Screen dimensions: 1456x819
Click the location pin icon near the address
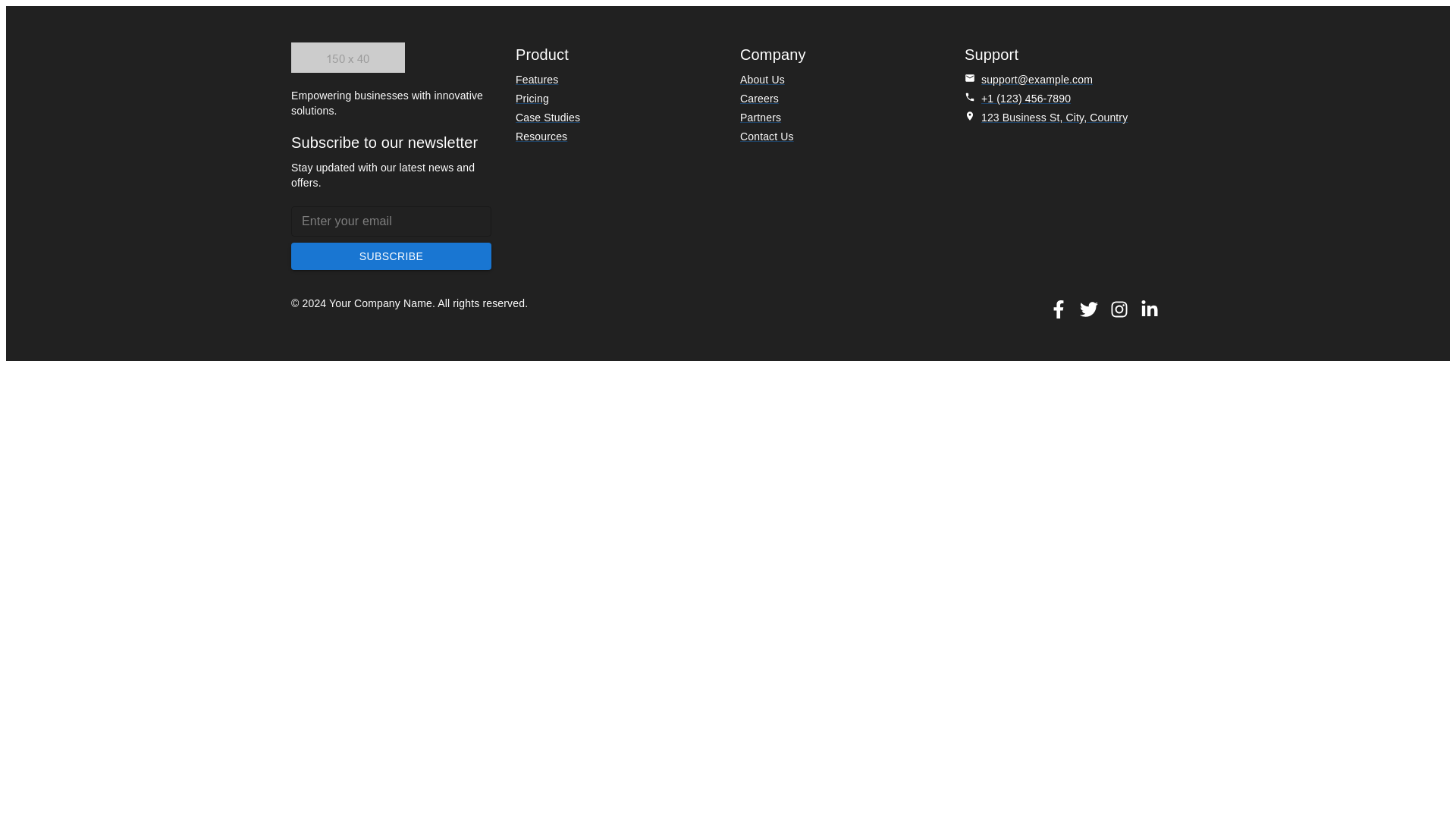pyautogui.click(x=970, y=116)
